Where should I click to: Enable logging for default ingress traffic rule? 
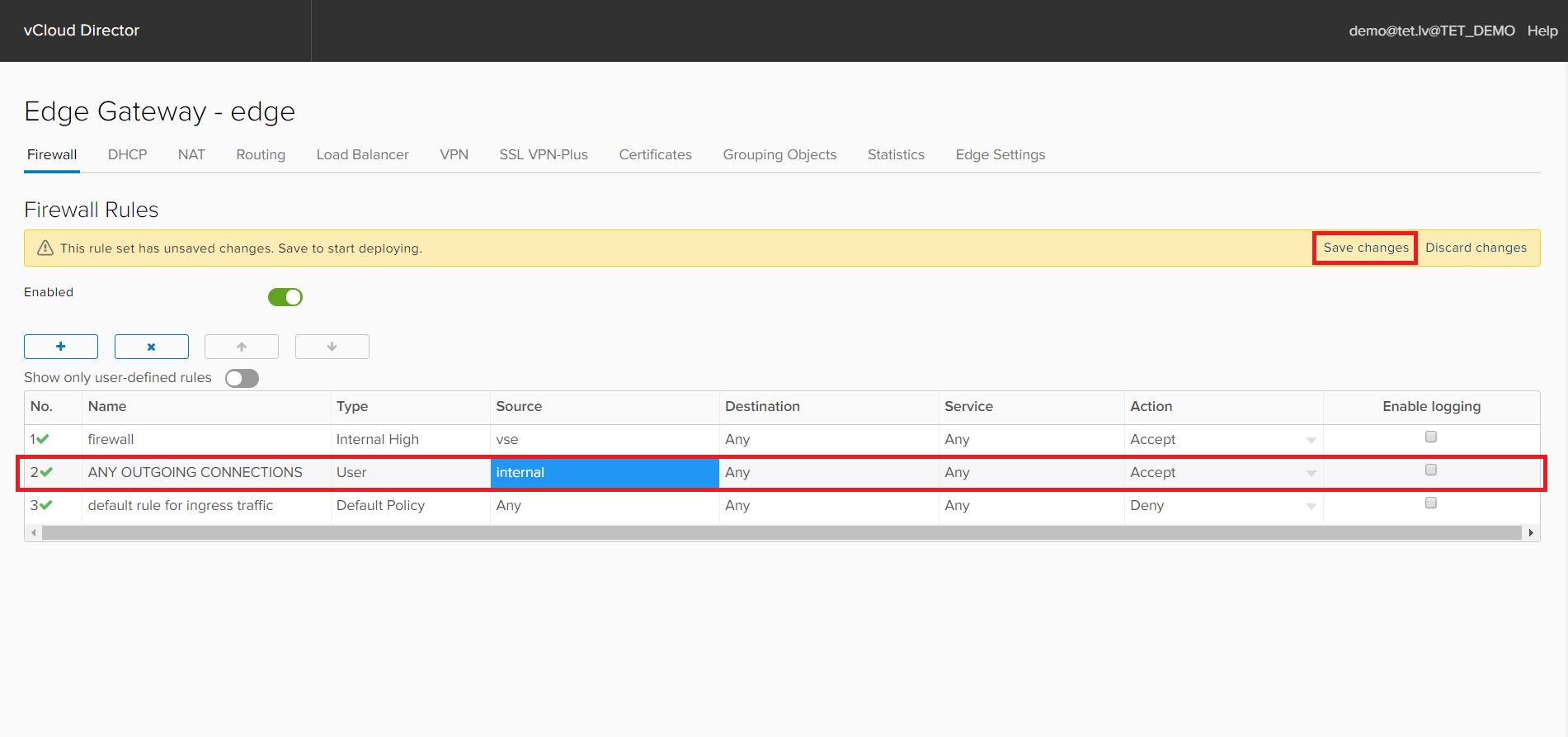tap(1431, 503)
